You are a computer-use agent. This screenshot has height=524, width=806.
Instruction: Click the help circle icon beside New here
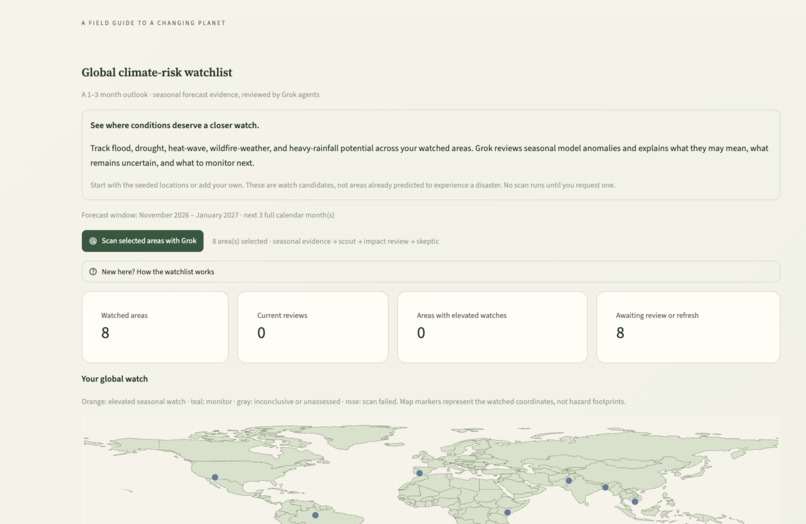(93, 272)
